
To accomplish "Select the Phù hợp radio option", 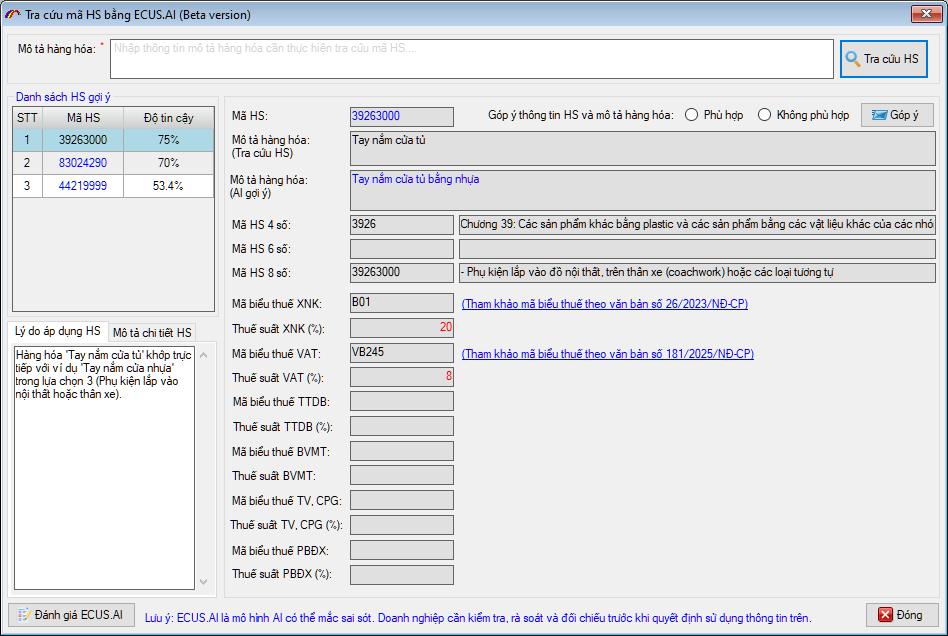I will coord(692,115).
